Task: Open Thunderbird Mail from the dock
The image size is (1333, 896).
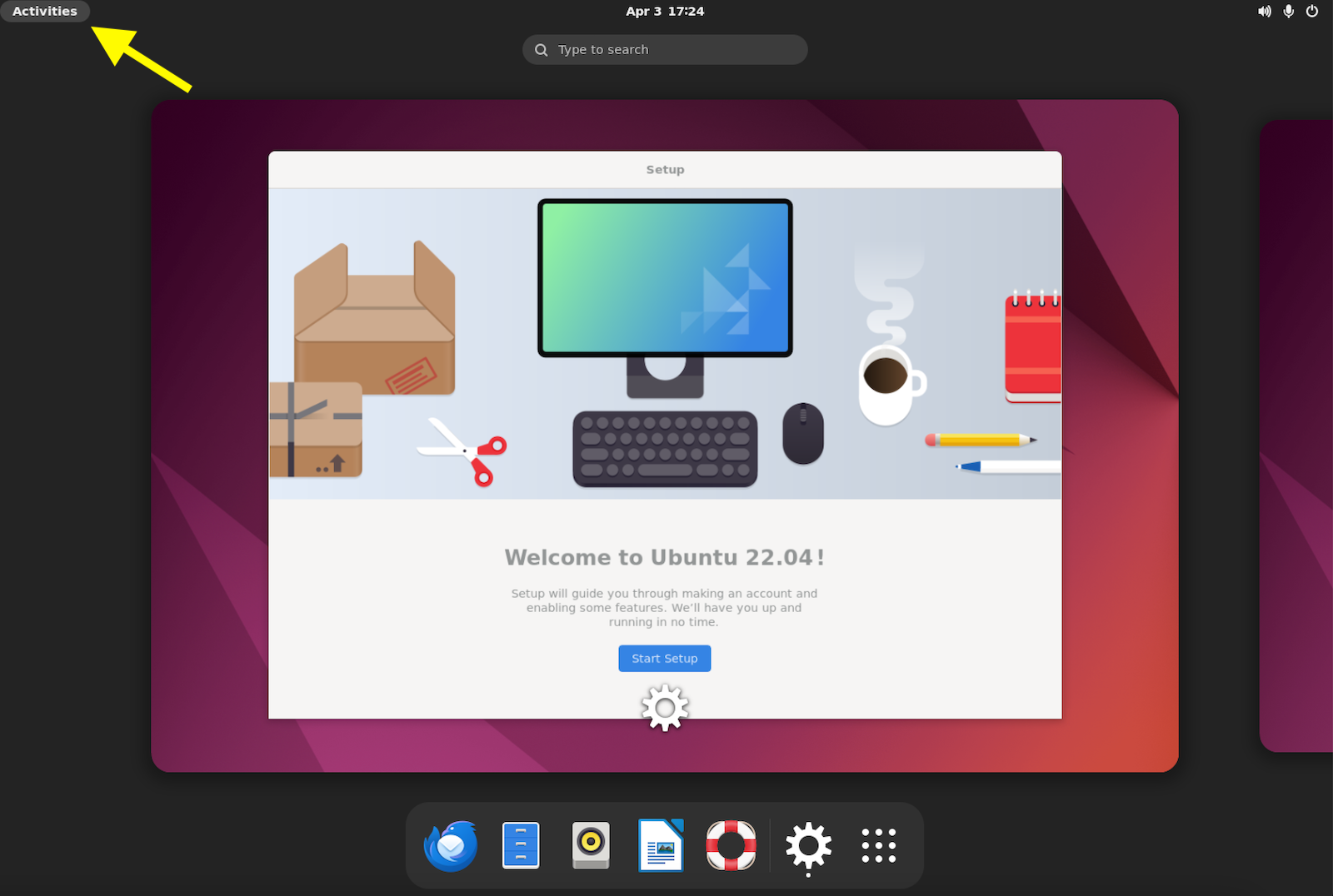Action: pos(451,846)
